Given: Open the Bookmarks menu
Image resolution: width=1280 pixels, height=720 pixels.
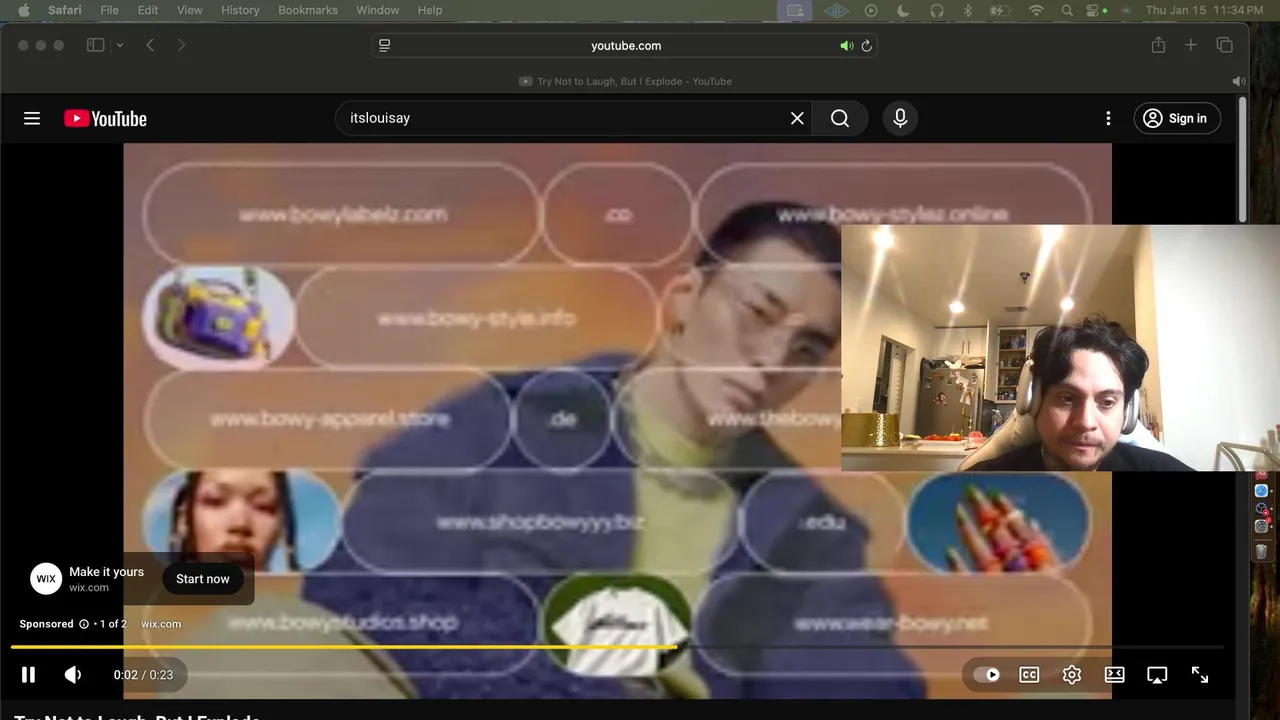Looking at the screenshot, I should tap(308, 10).
